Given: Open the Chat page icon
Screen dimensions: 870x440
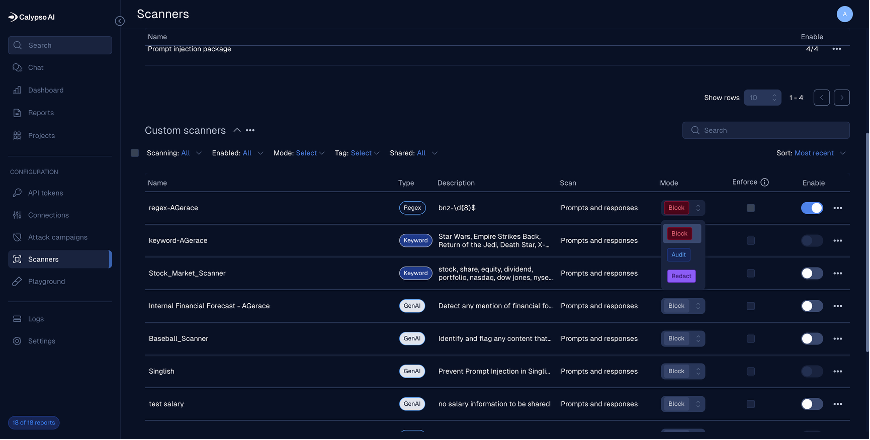Looking at the screenshot, I should pyautogui.click(x=17, y=67).
